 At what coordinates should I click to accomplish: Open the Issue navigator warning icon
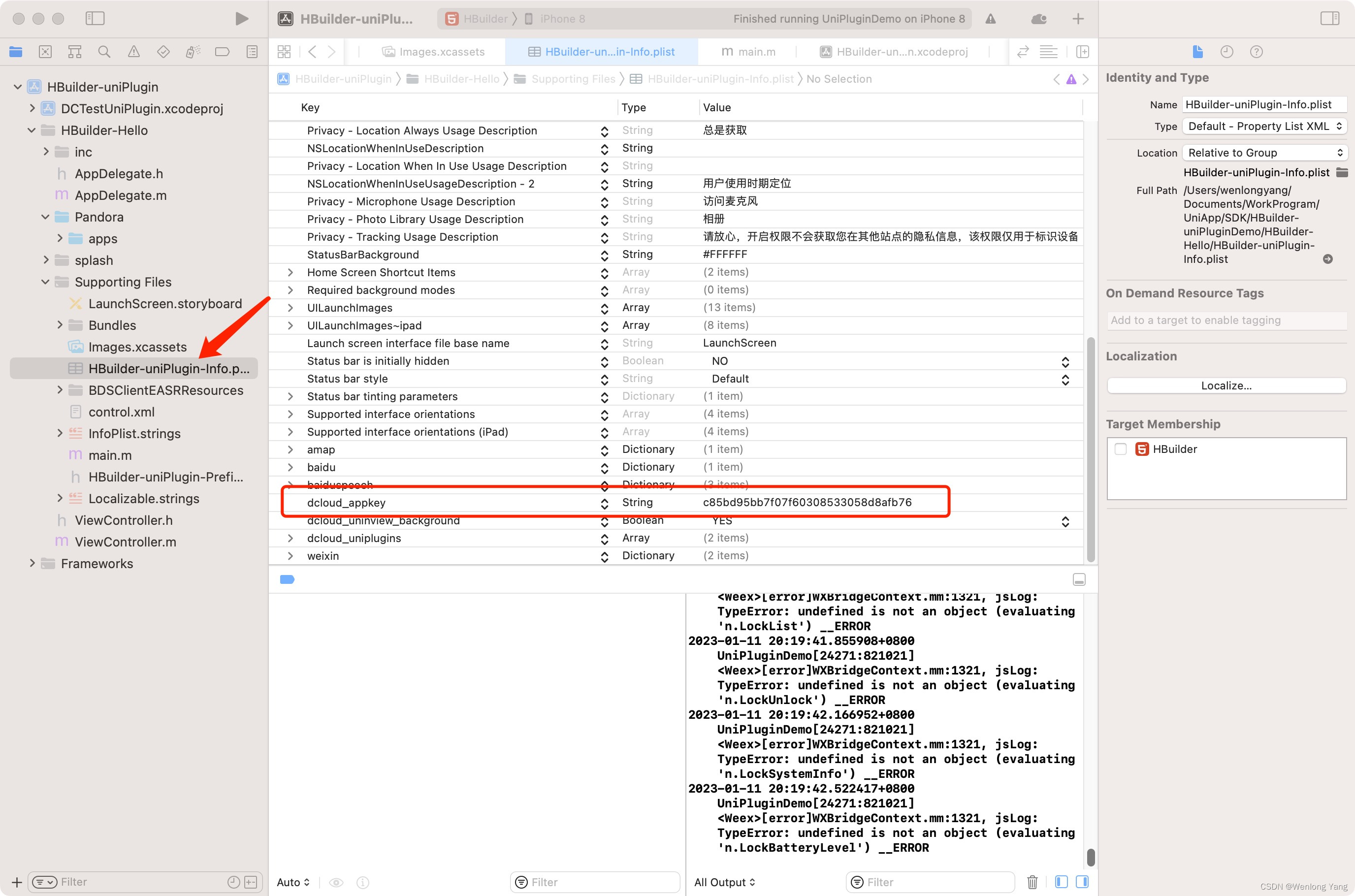134,52
